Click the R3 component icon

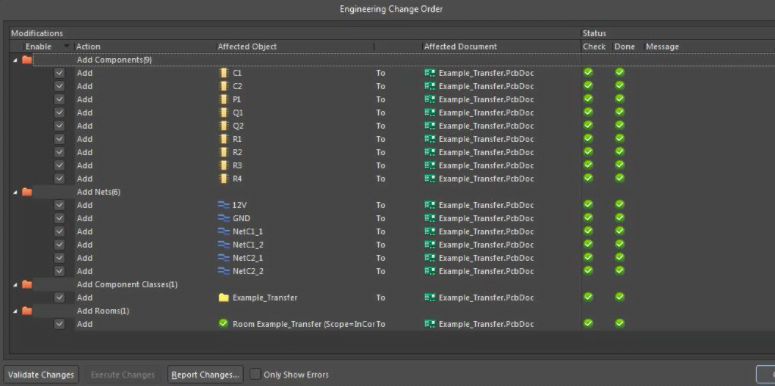(x=224, y=165)
